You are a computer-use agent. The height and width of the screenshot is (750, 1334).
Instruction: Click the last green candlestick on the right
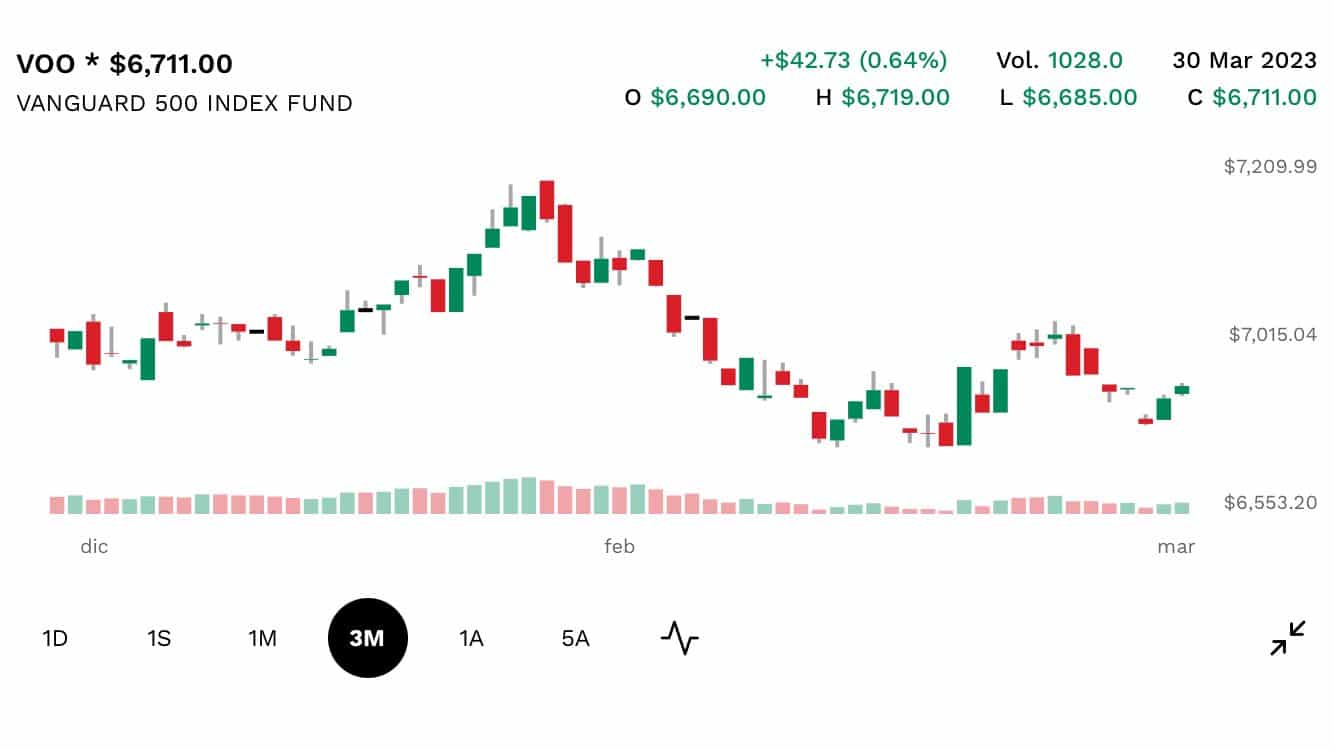[1182, 389]
